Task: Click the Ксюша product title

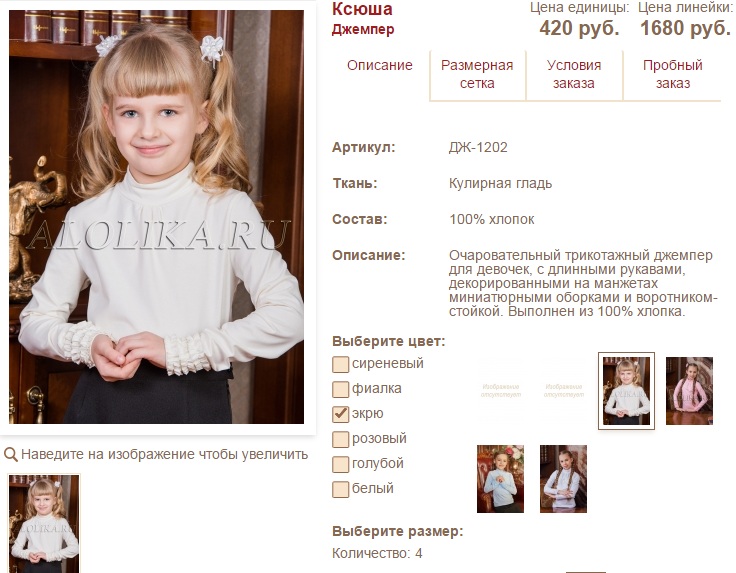Action: point(362,9)
